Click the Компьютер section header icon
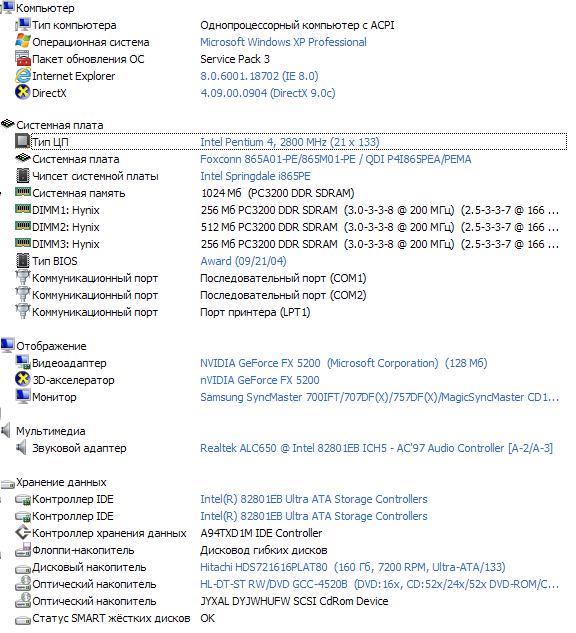This screenshot has height=633, width=576. pos(8,7)
